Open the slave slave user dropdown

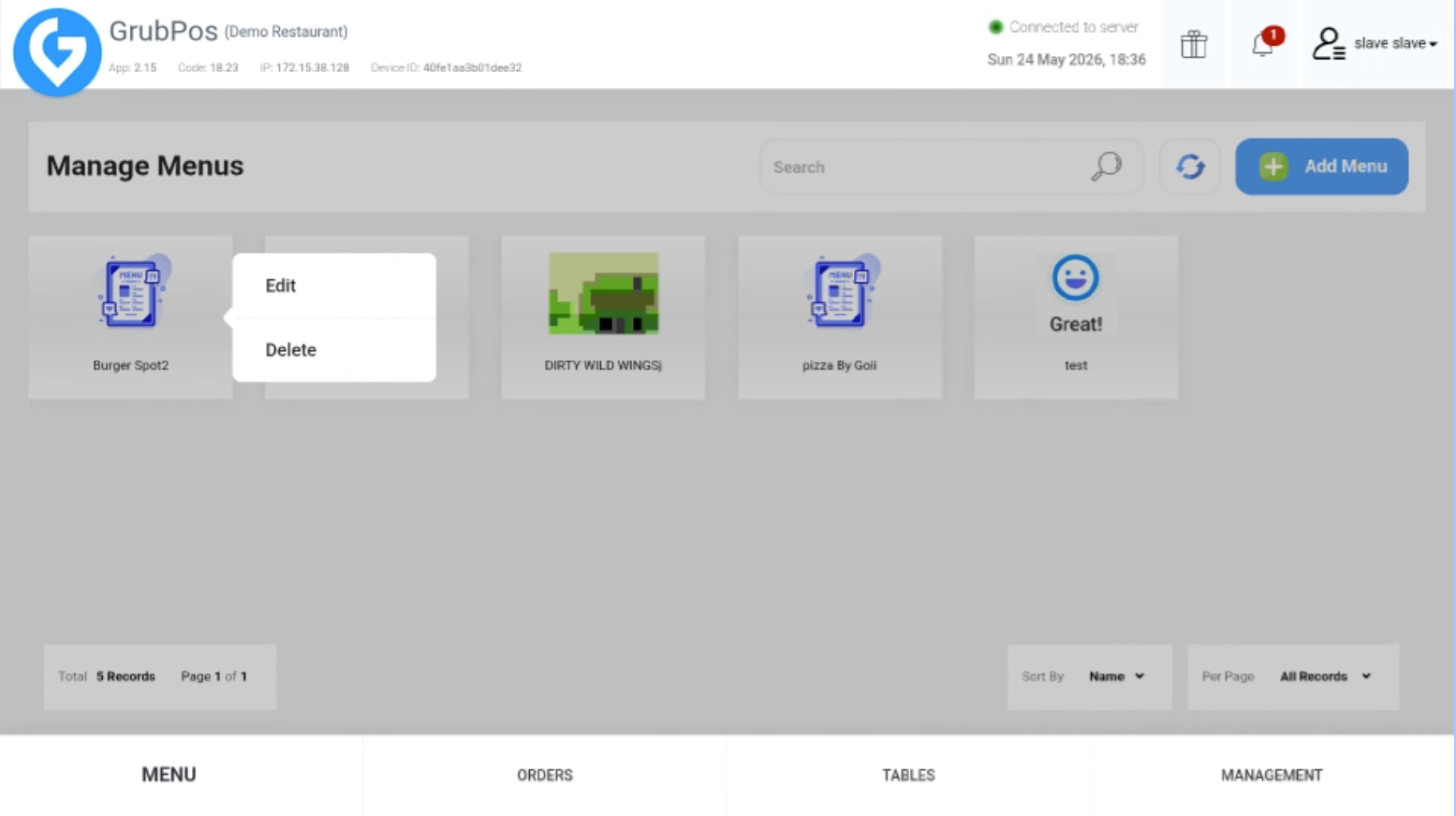(x=1395, y=44)
